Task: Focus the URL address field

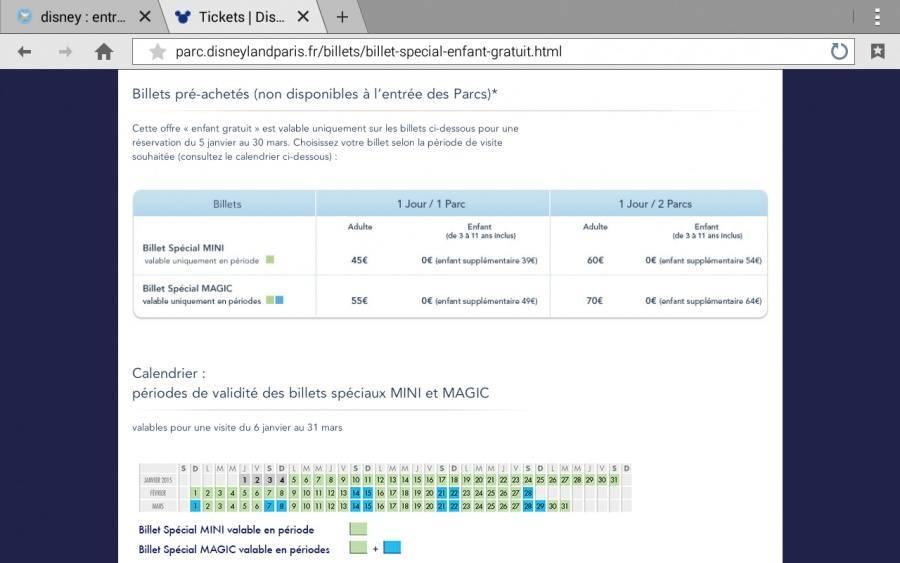Action: tap(490, 52)
